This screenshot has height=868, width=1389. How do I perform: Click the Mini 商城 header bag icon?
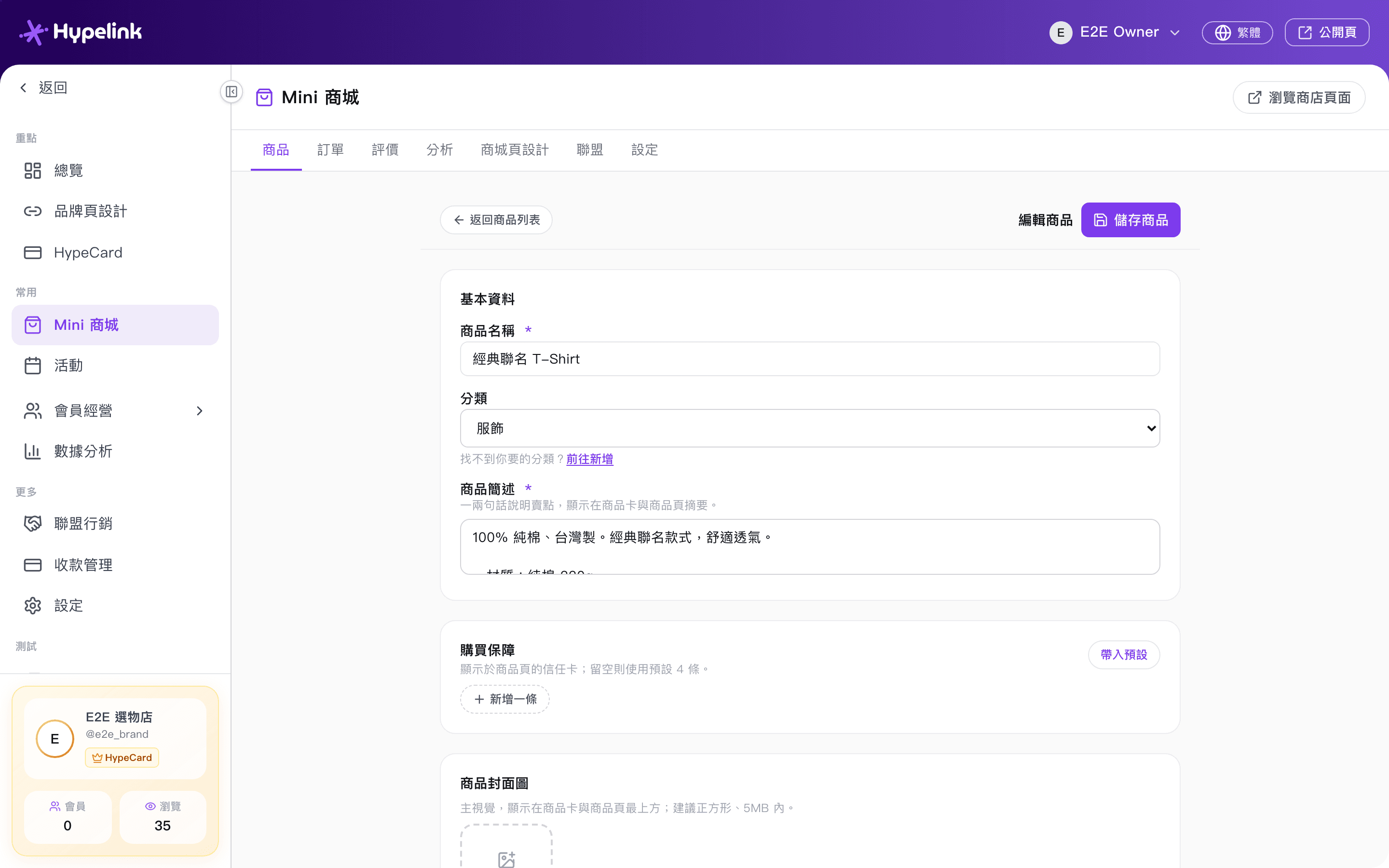point(264,97)
